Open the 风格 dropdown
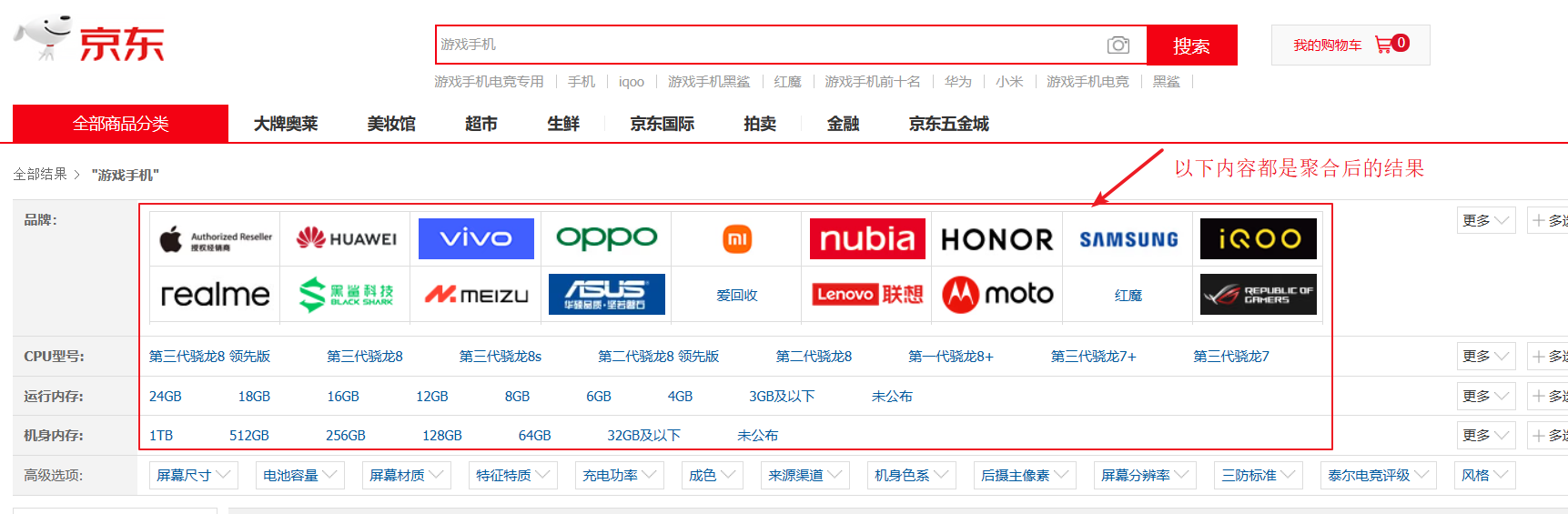Image resolution: width=1568 pixels, height=514 pixels. [x=1485, y=475]
